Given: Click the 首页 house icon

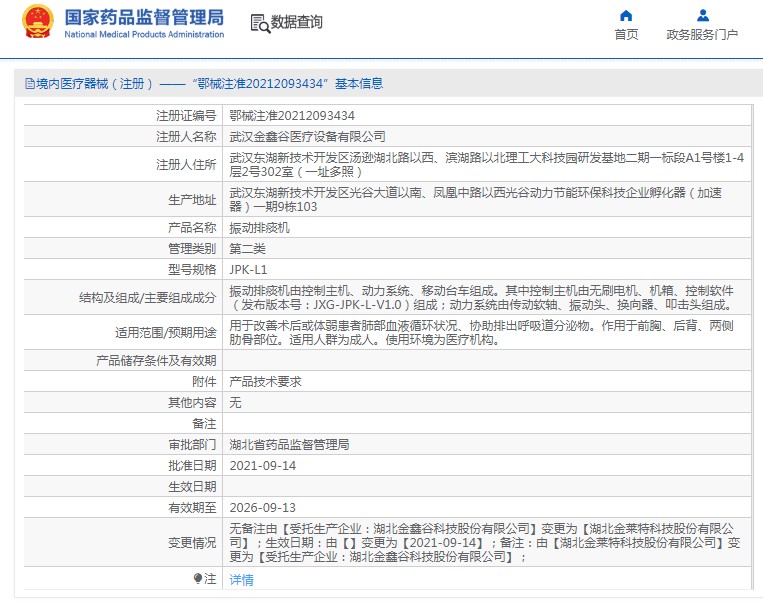Looking at the screenshot, I should click(x=626, y=15).
